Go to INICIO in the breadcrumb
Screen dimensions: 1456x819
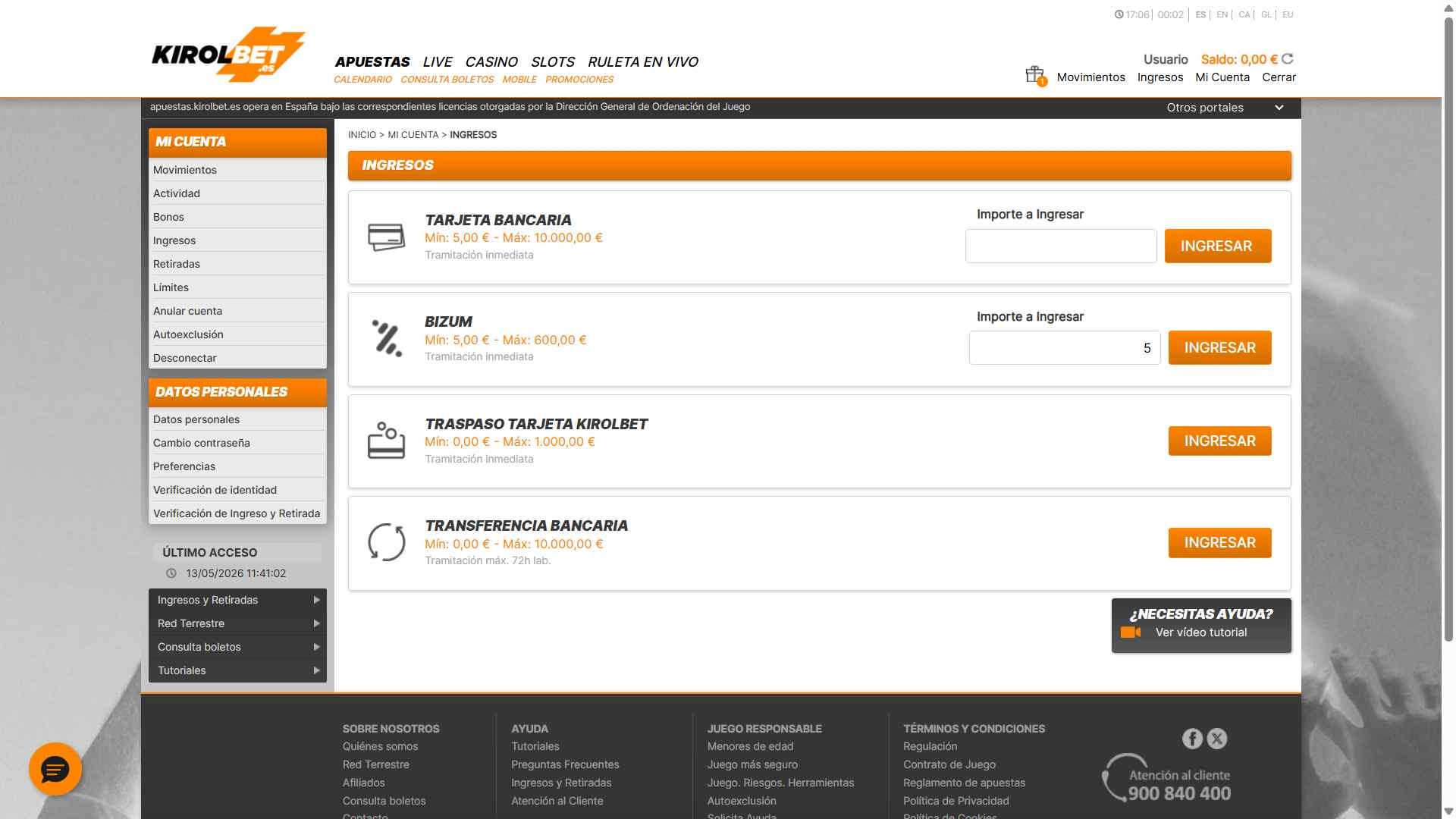pyautogui.click(x=362, y=135)
